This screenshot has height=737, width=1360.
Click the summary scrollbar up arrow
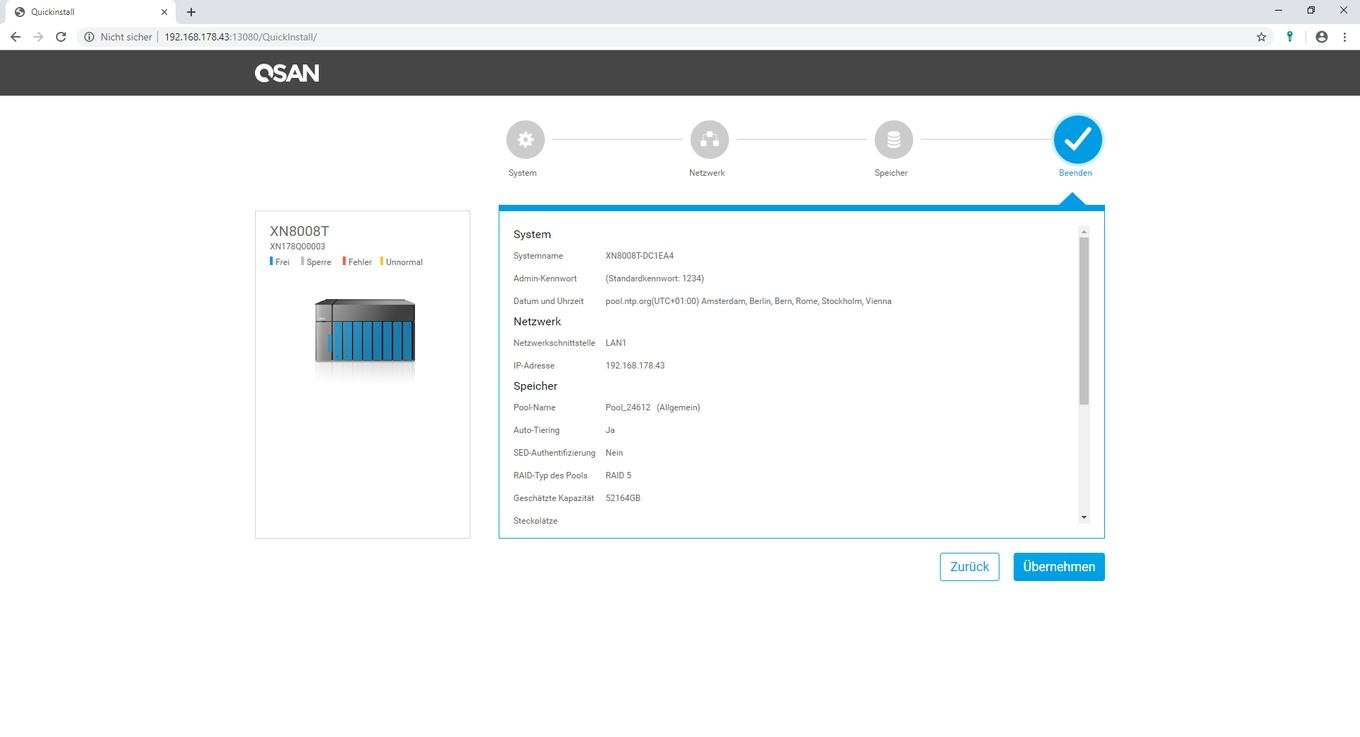tap(1084, 232)
